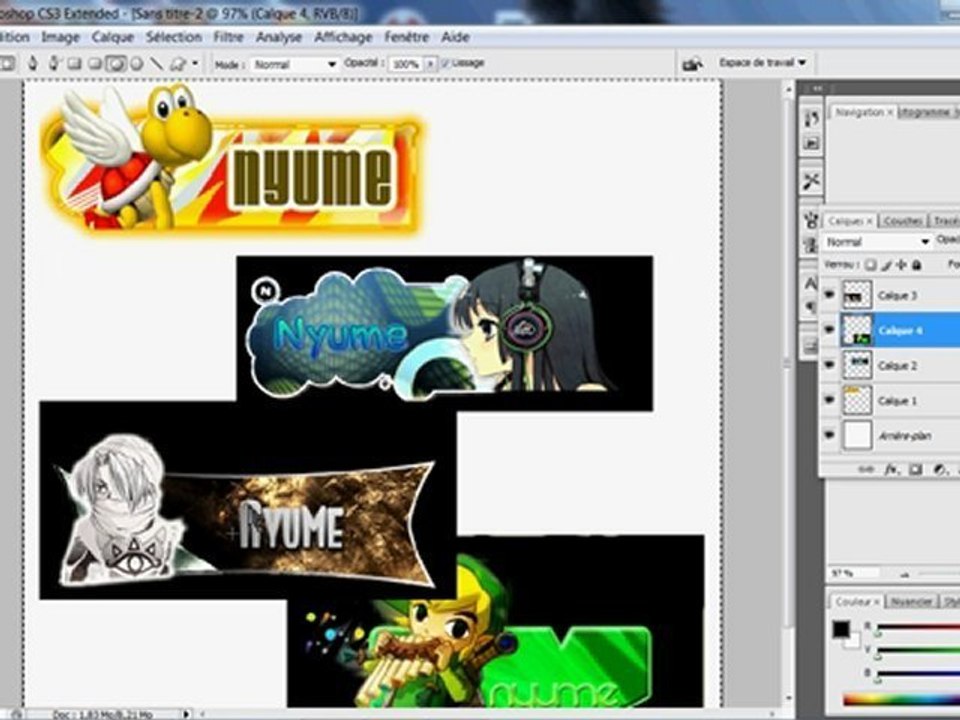Select the Rounded Rectangle shape option
This screenshot has width=960, height=720.
pos(95,63)
